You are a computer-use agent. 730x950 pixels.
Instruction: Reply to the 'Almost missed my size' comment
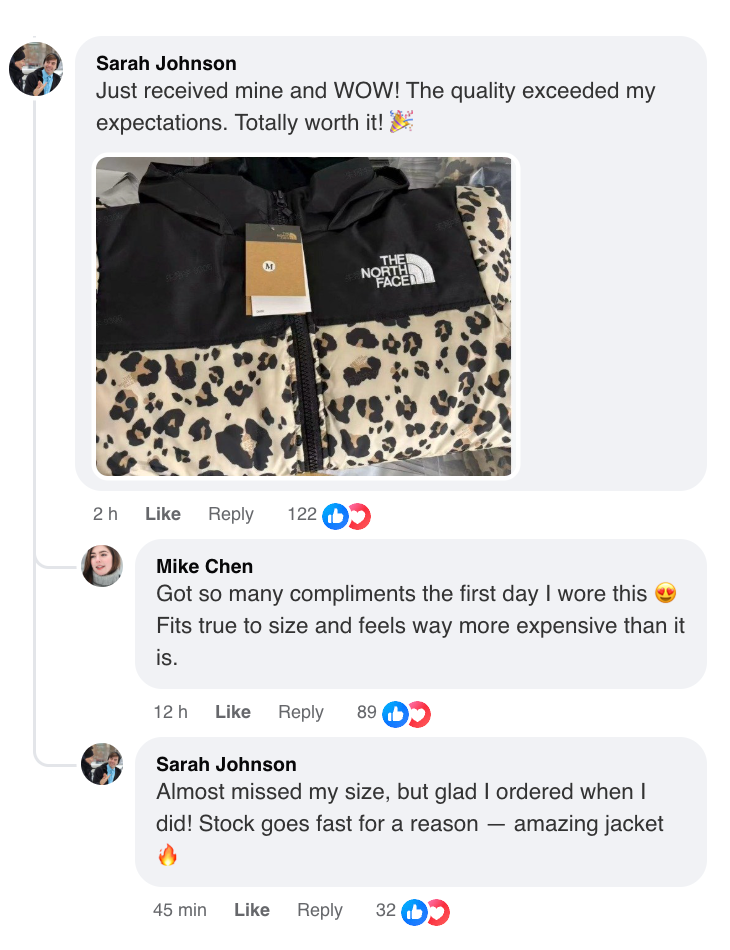click(320, 910)
